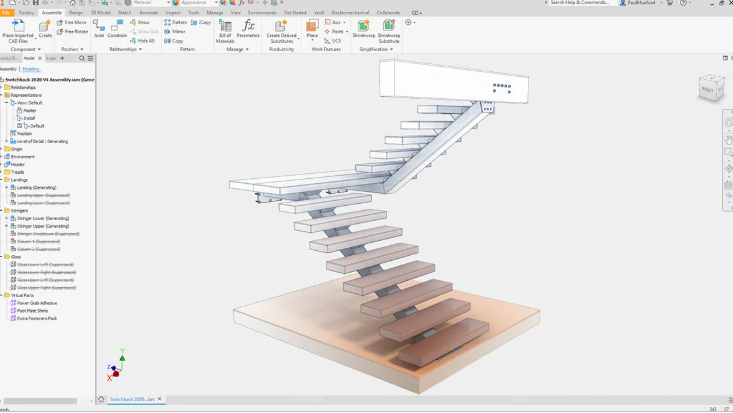Image resolution: width=733 pixels, height=413 pixels.
Task: Click the shopping cart icon in title bar
Action: [670, 3]
